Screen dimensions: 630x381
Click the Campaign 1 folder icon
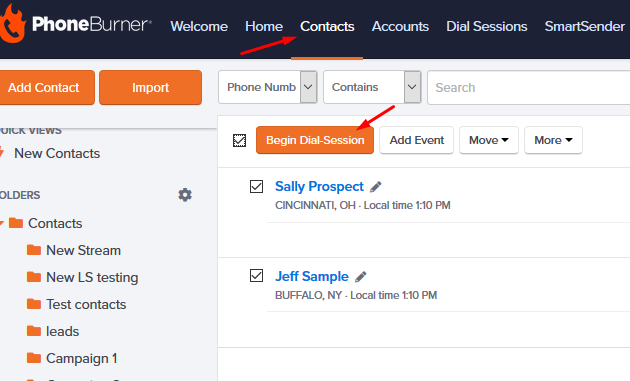[34, 358]
